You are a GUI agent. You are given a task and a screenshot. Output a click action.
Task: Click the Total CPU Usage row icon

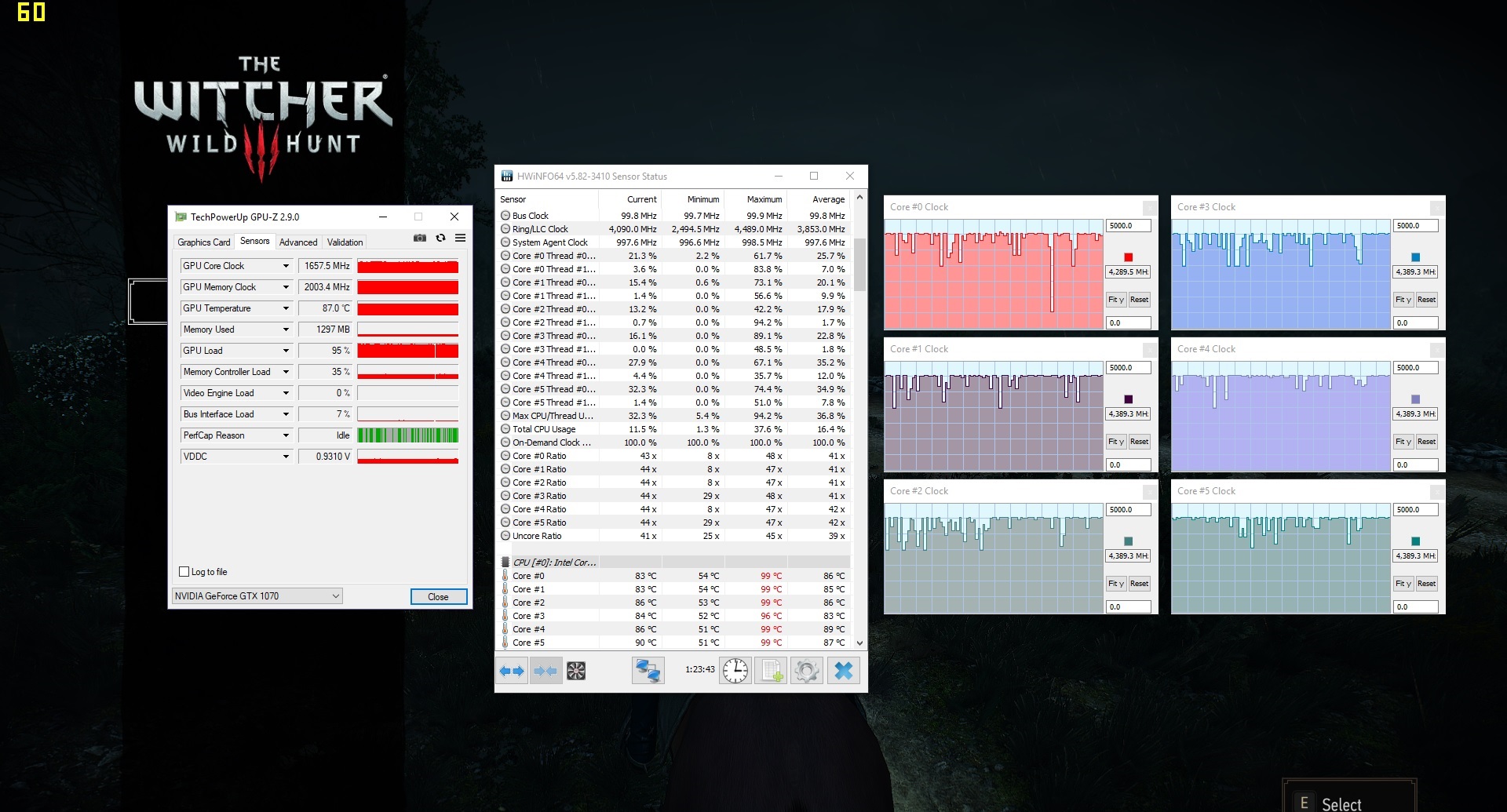505,429
